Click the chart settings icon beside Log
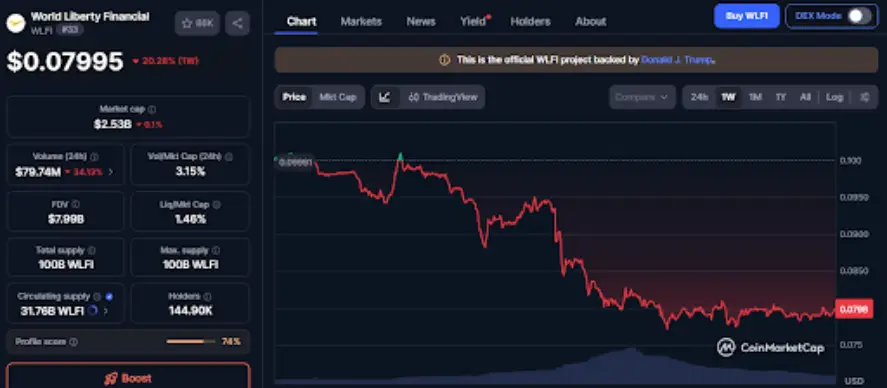 (x=864, y=97)
